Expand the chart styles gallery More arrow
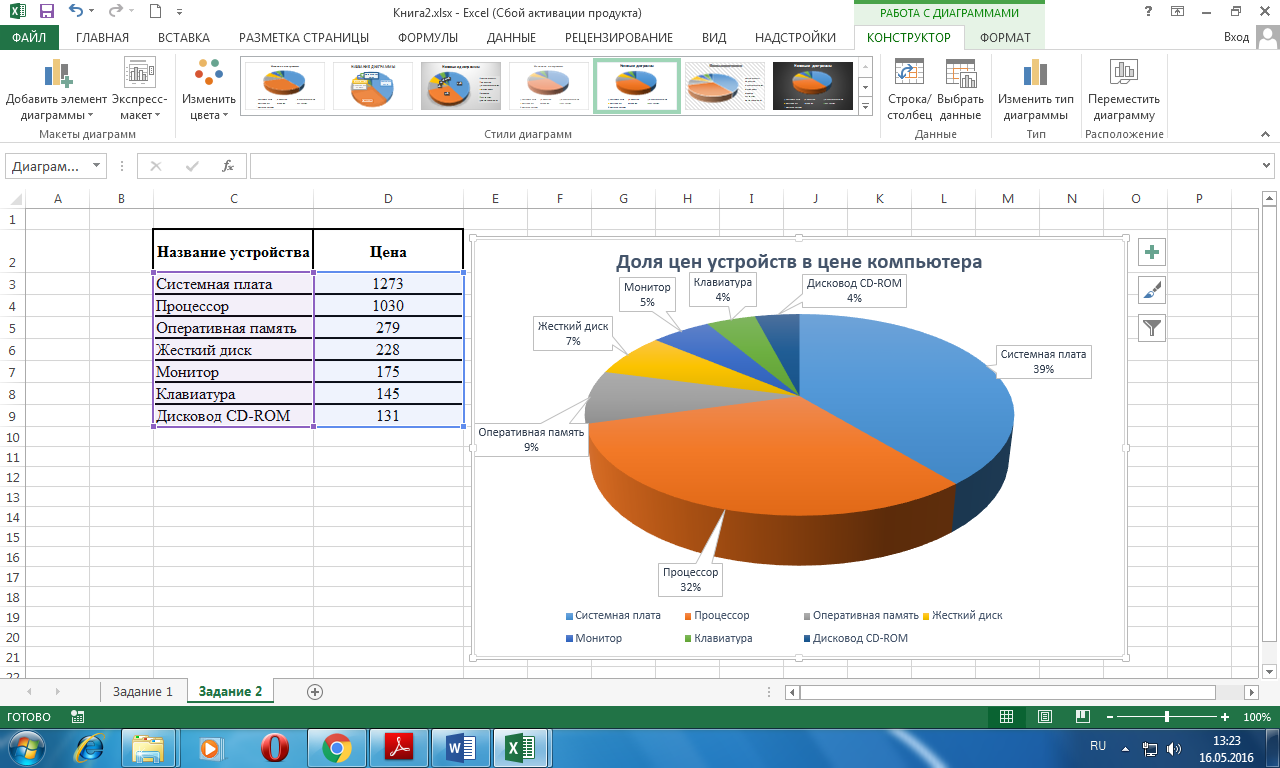 [866, 104]
